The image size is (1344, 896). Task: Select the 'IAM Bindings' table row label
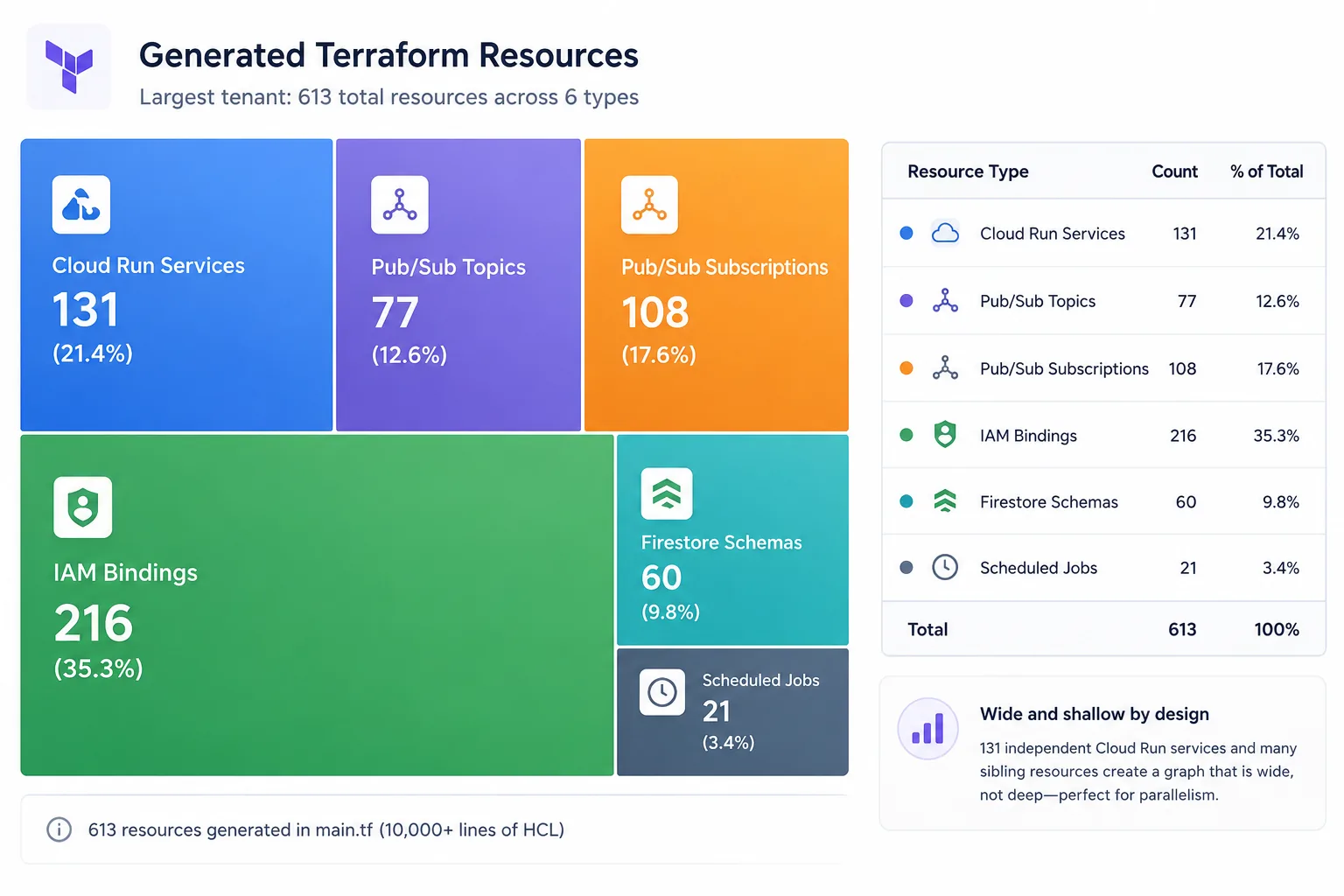pyautogui.click(x=1028, y=436)
